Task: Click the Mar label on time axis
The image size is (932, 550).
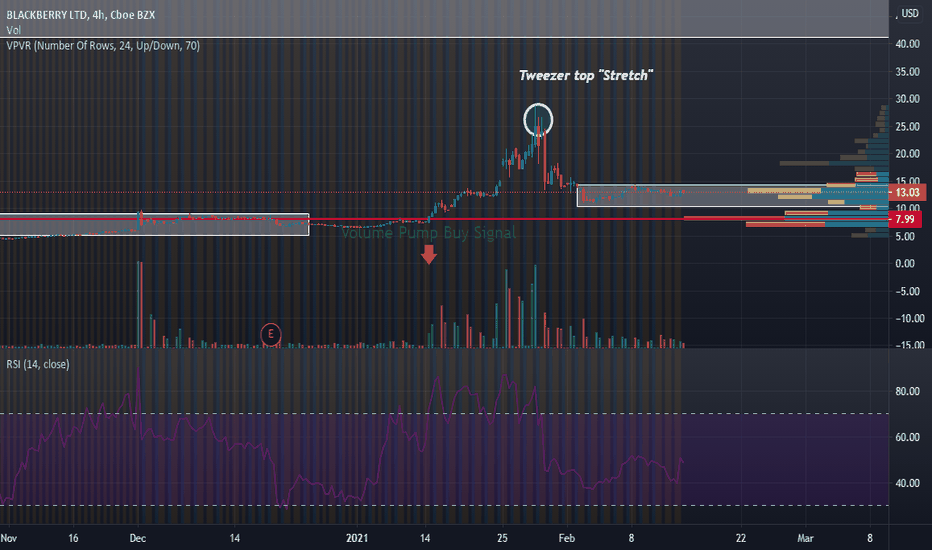Action: coord(805,538)
